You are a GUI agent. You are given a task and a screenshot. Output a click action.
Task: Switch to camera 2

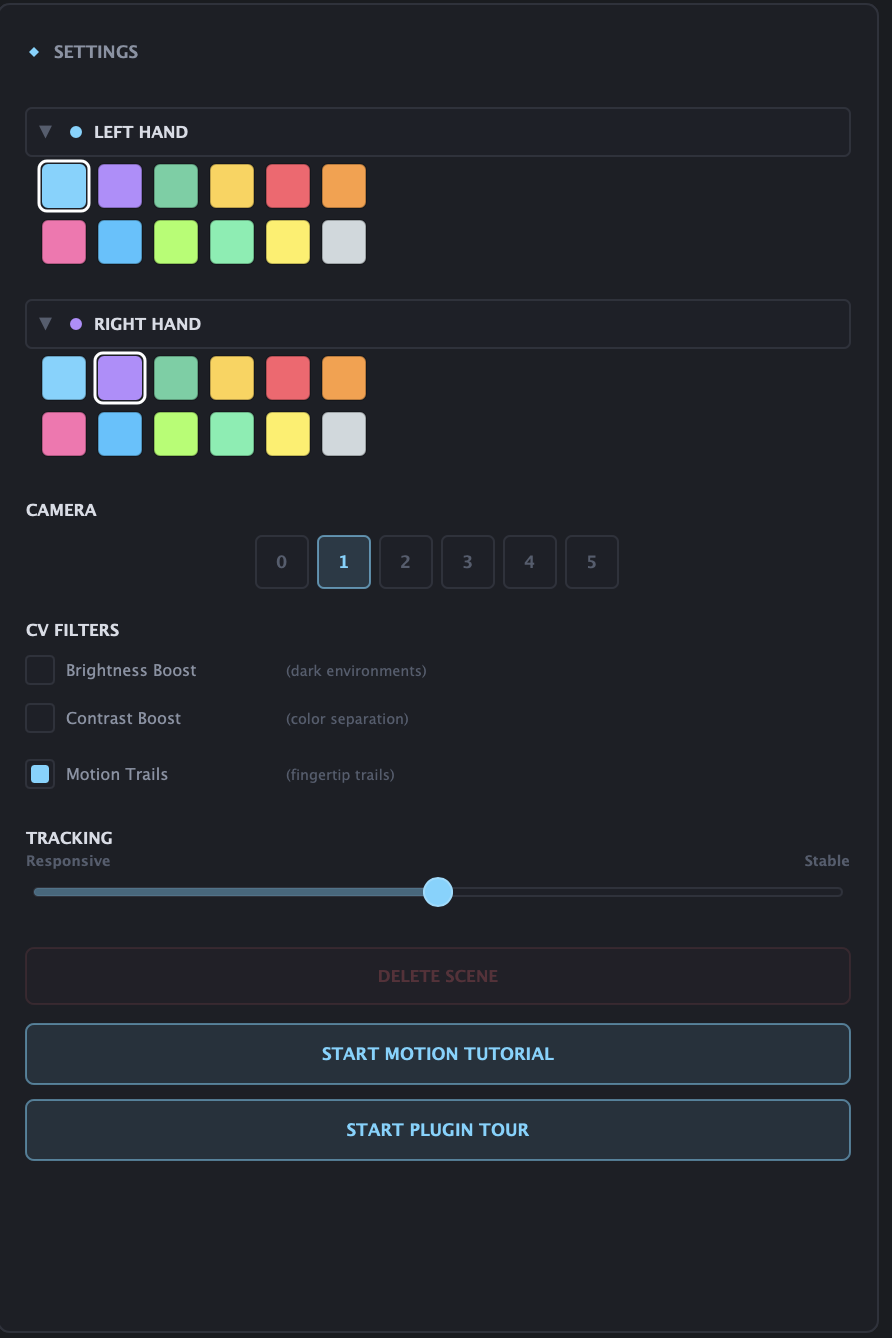[406, 562]
